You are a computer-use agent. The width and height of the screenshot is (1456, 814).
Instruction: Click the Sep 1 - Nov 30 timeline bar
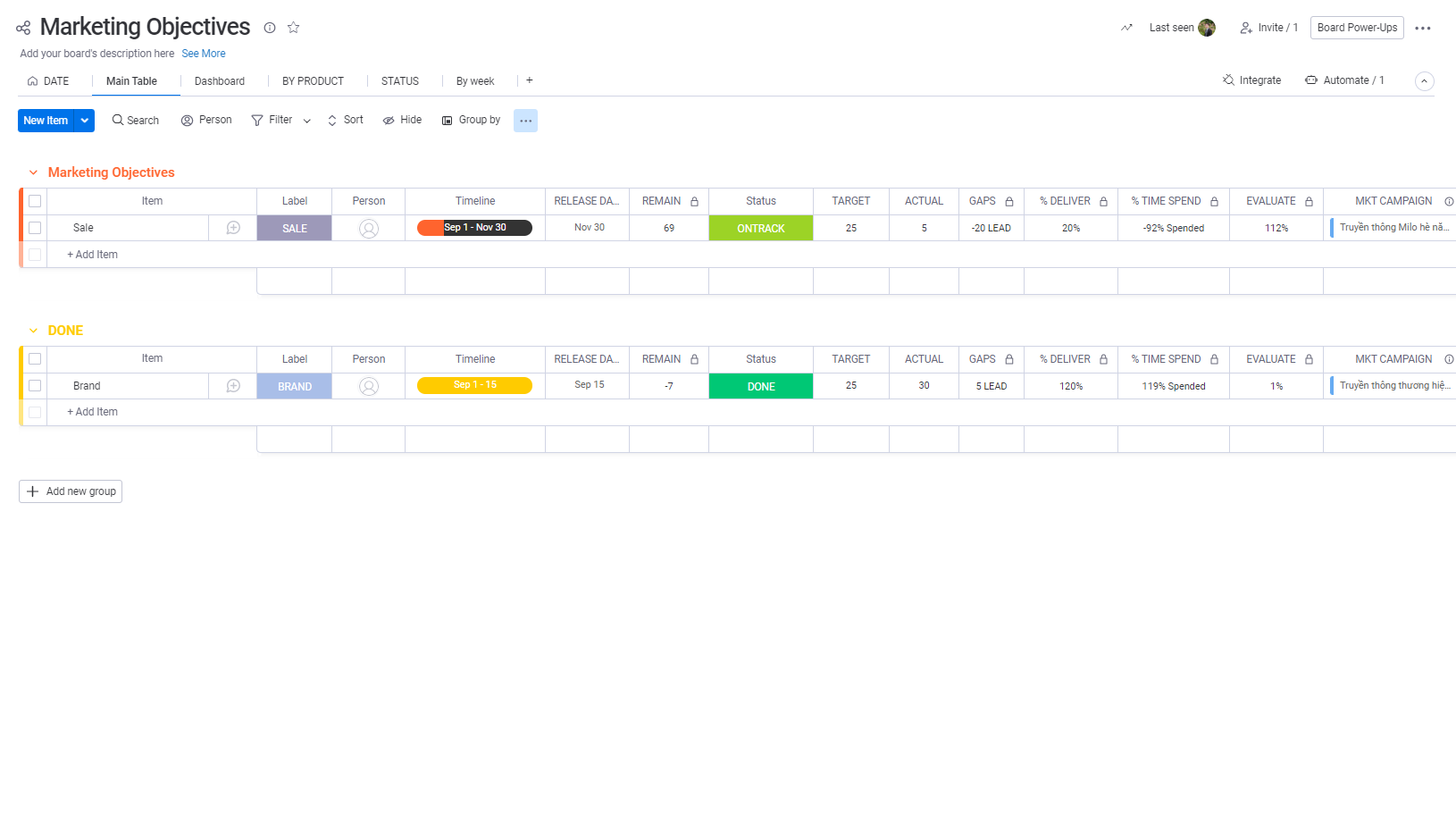tap(474, 228)
